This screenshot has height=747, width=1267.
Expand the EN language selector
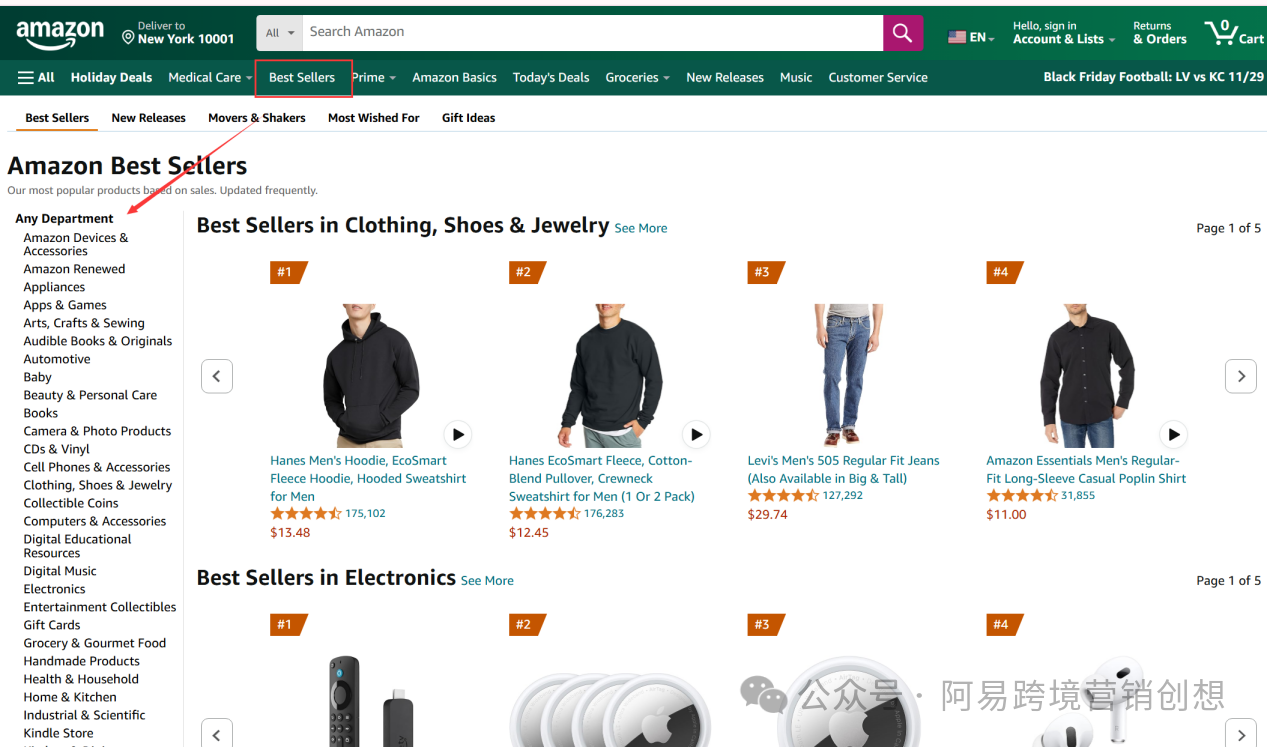[970, 37]
